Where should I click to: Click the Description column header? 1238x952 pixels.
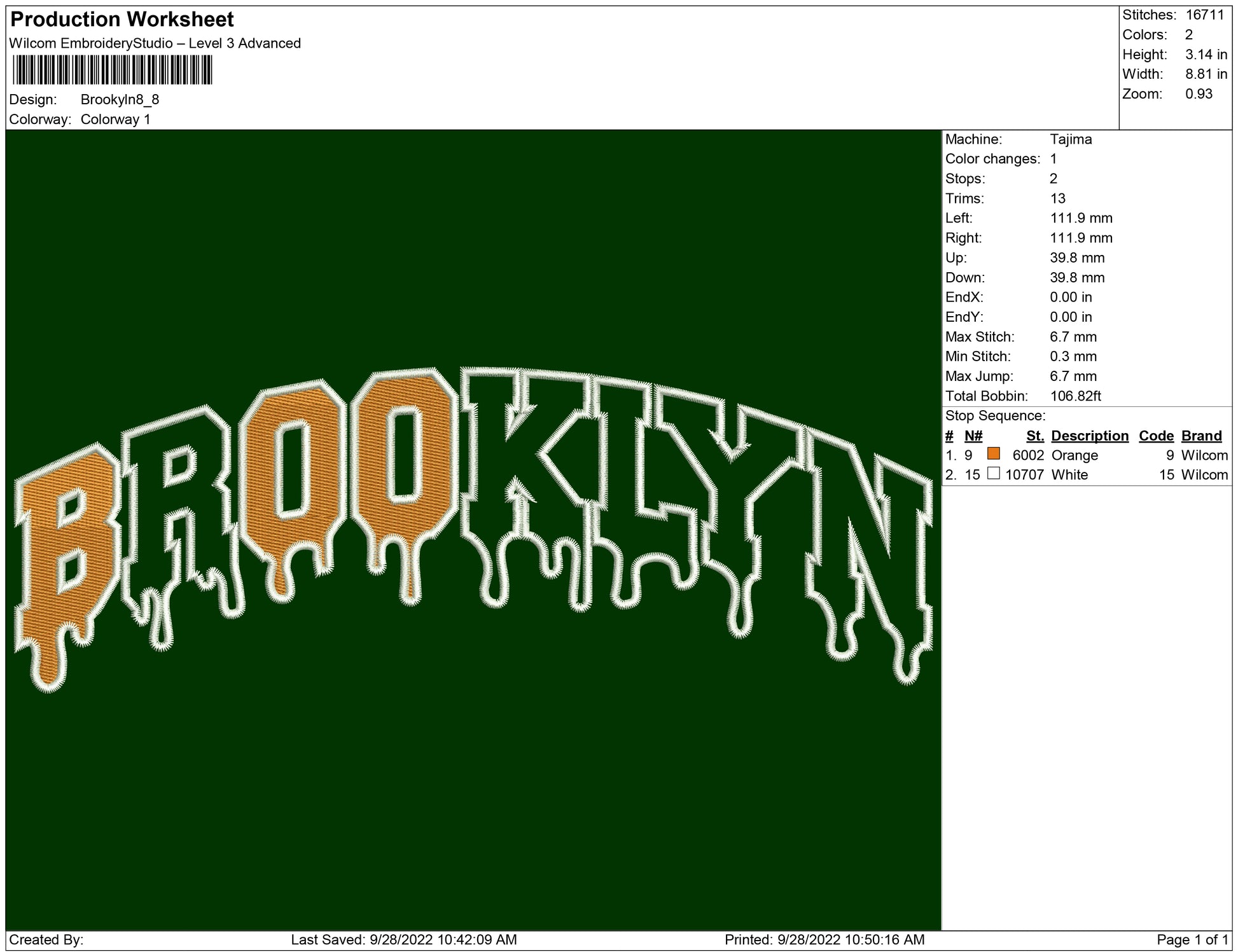point(1089,436)
